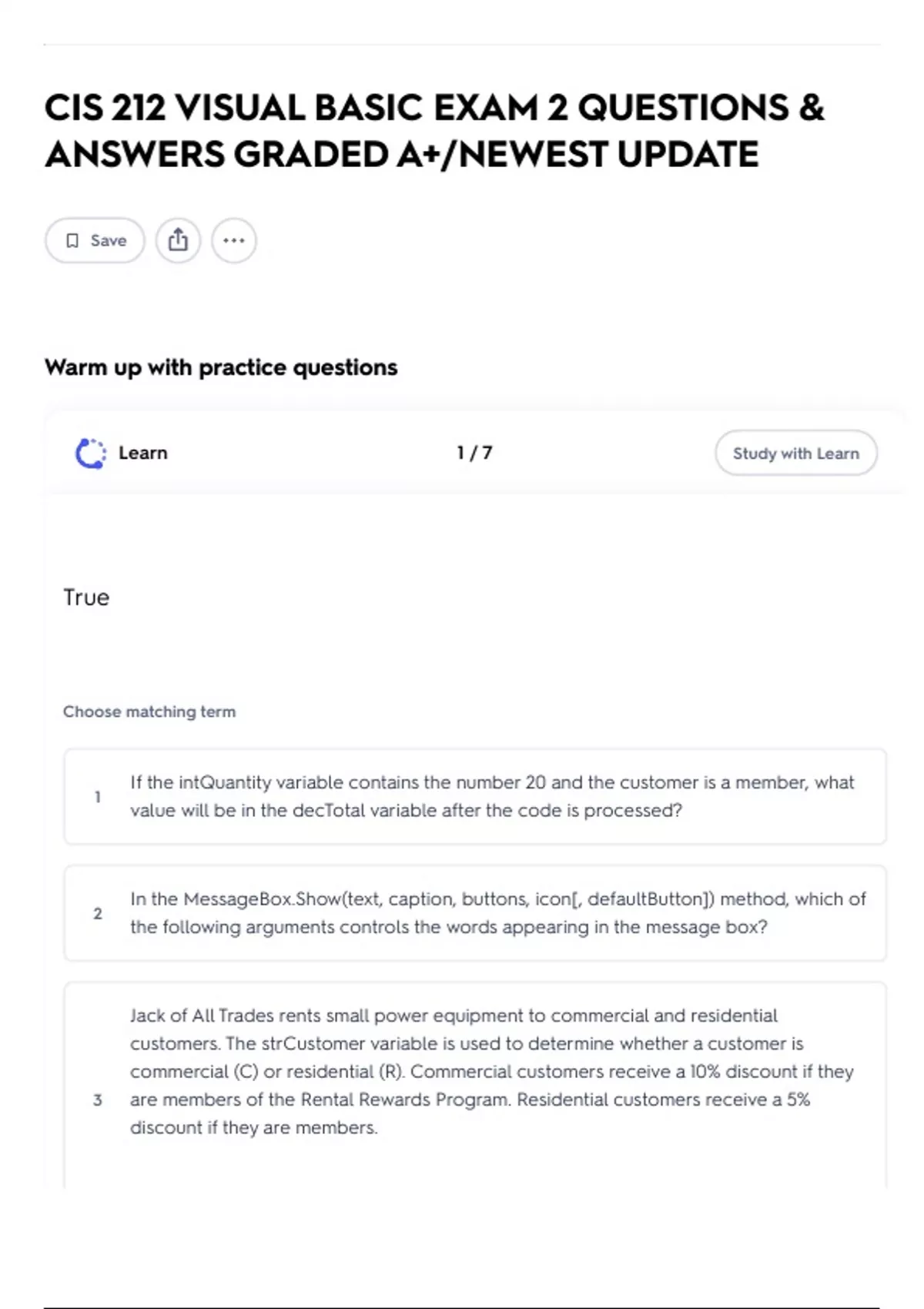This screenshot has width=924, height=1309.
Task: Click the number 1 badge of first answer
Action: pyautogui.click(x=98, y=797)
